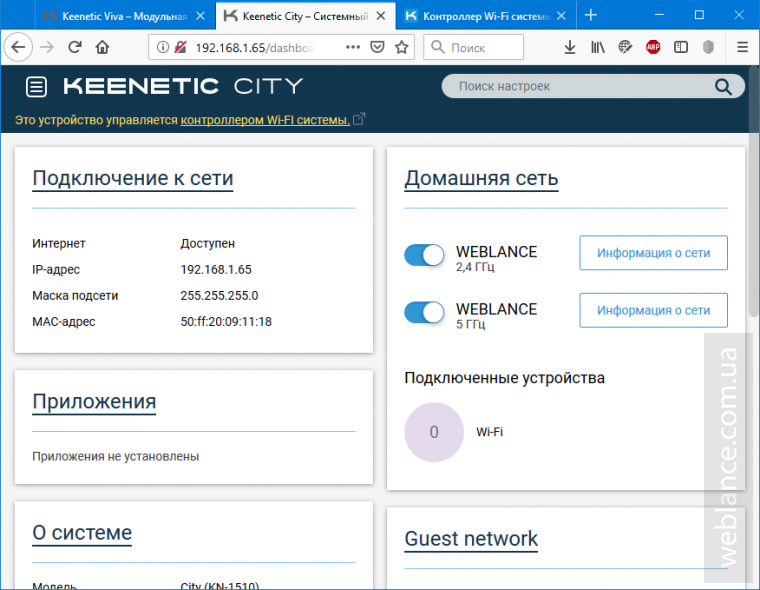The width and height of the screenshot is (760, 590).
Task: Open the browser home page
Action: (102, 47)
